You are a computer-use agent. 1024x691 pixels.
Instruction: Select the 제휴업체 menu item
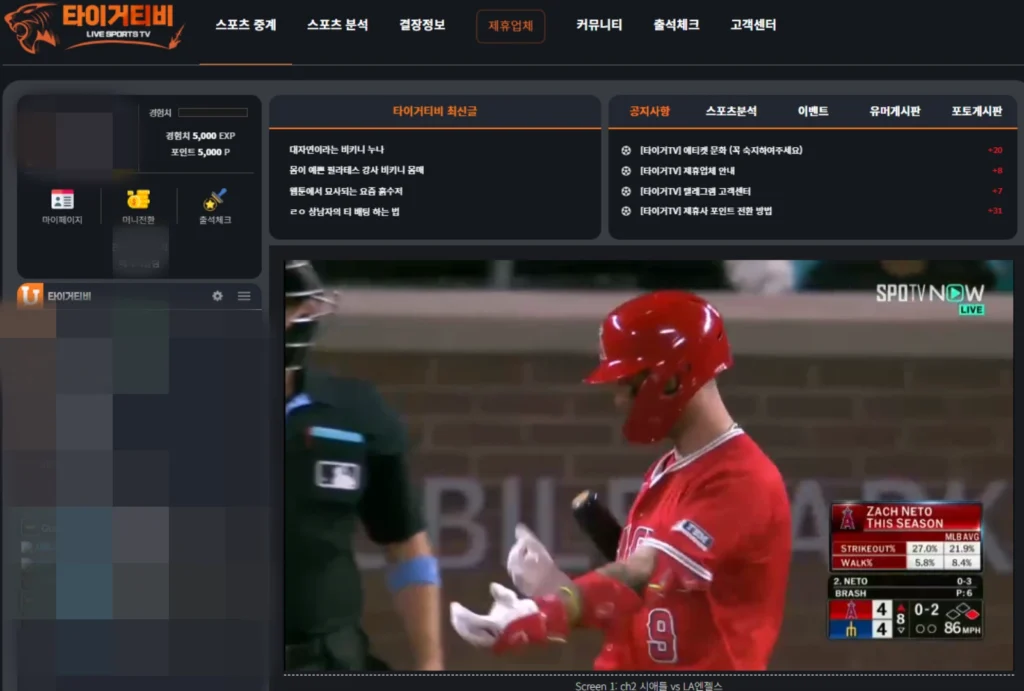pos(510,26)
